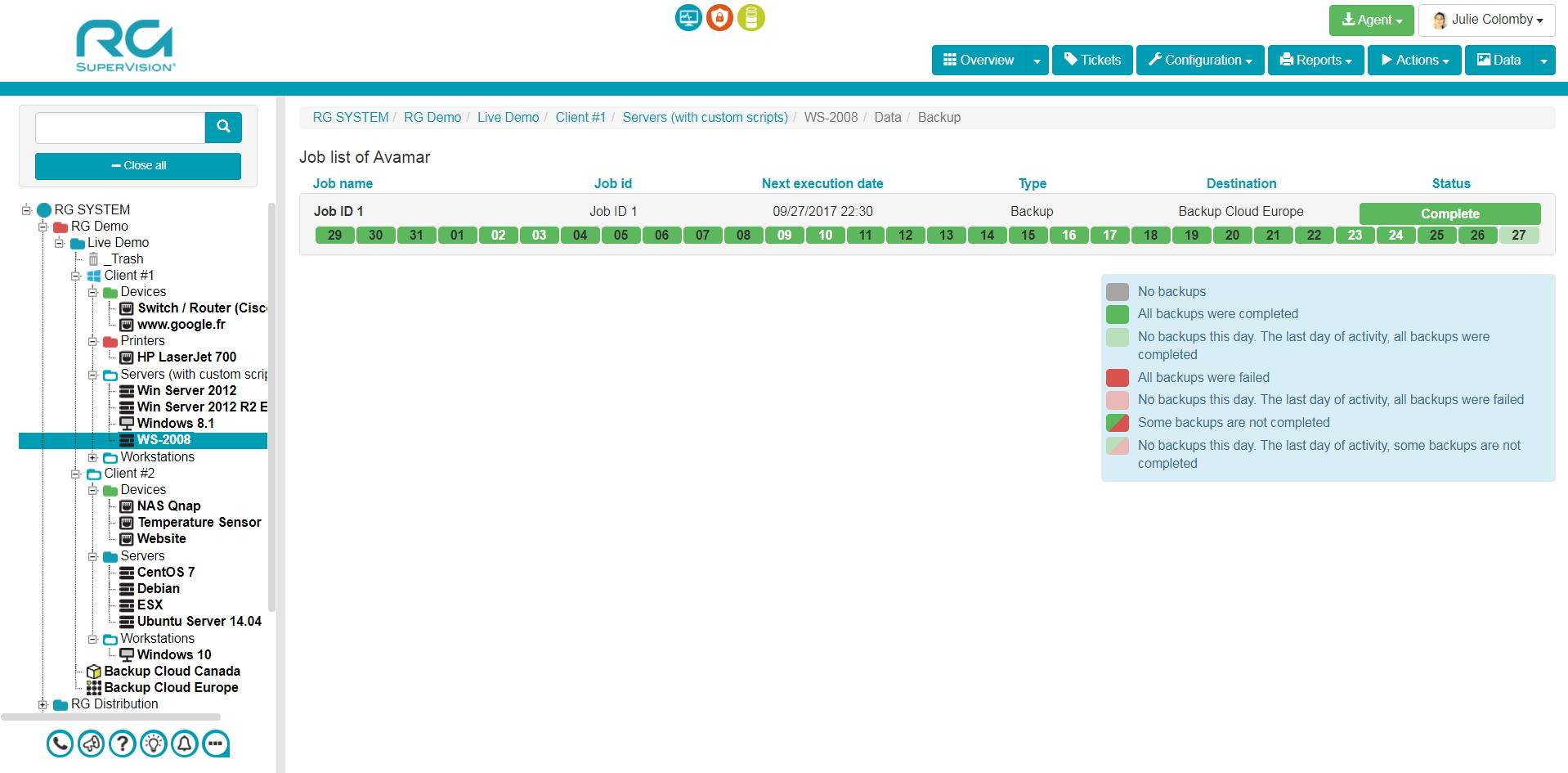Click the orange security shield icon

point(719,17)
